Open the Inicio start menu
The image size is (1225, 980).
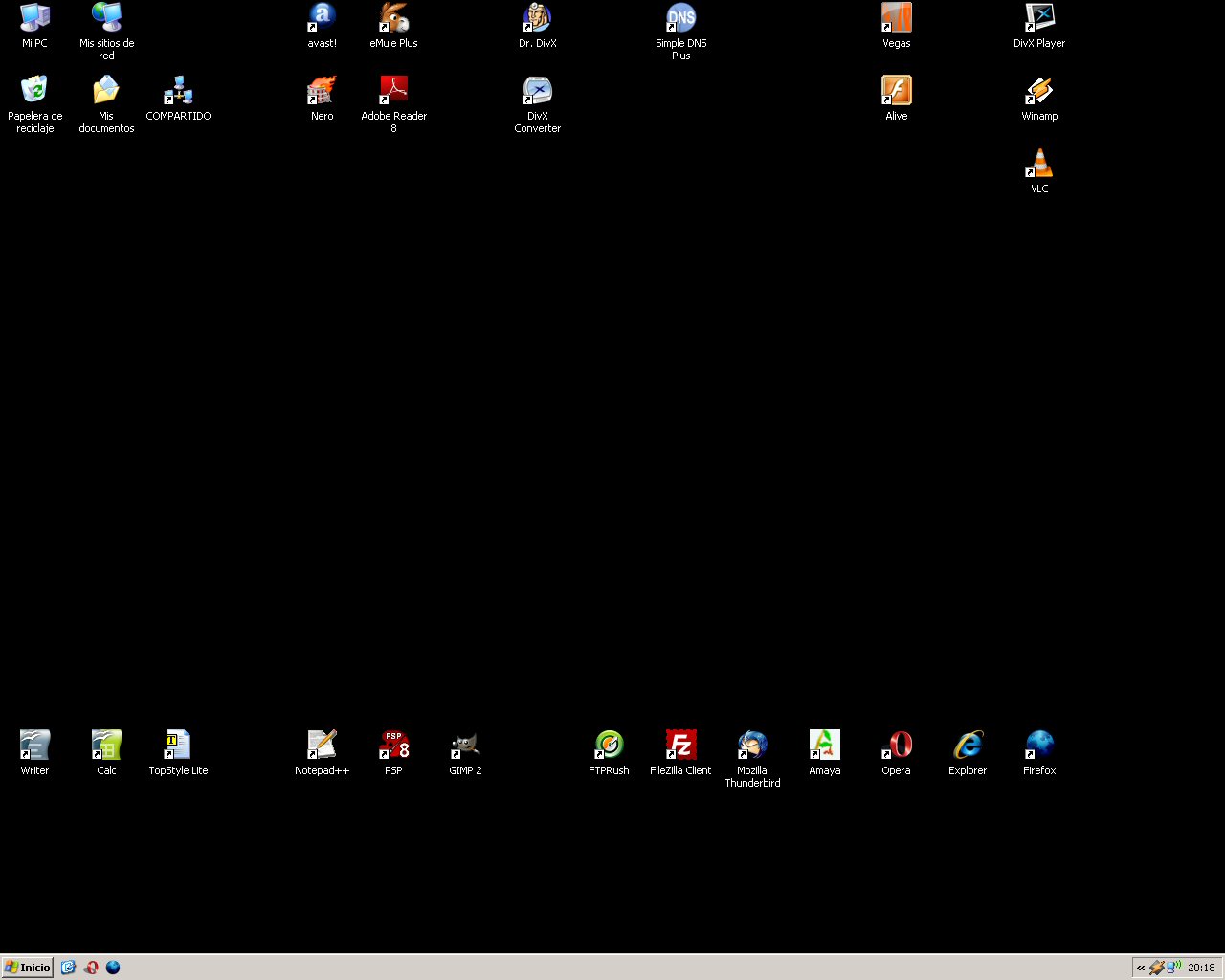pos(27,968)
